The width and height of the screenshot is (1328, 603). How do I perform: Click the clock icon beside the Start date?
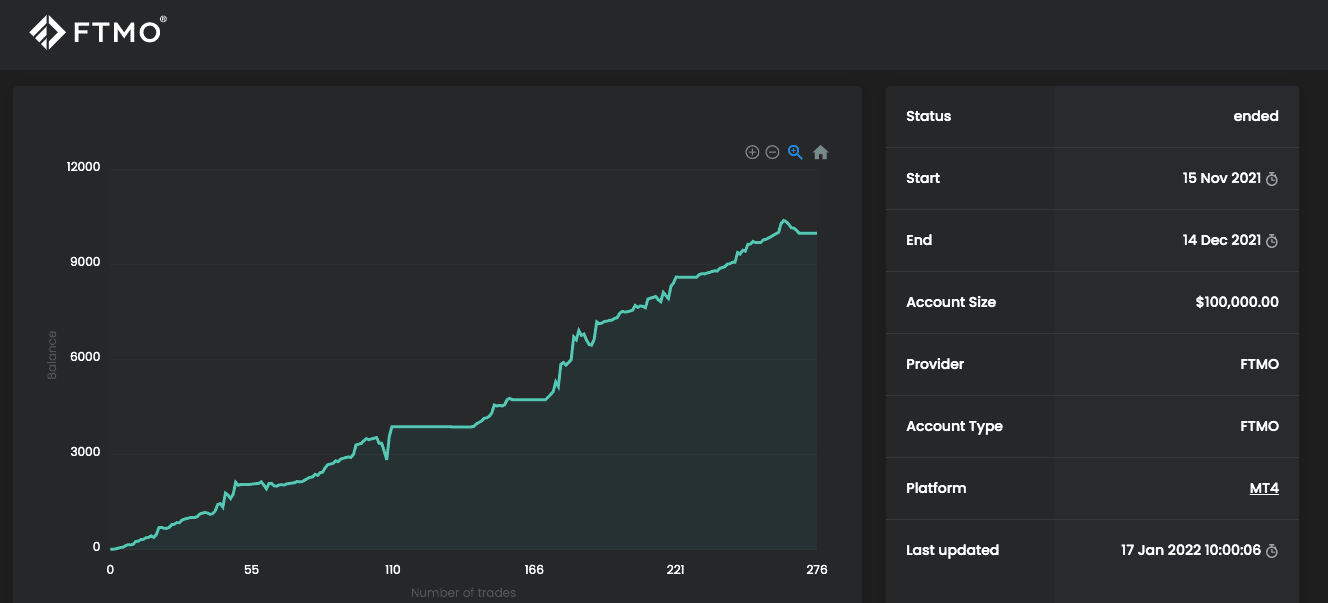[1272, 179]
